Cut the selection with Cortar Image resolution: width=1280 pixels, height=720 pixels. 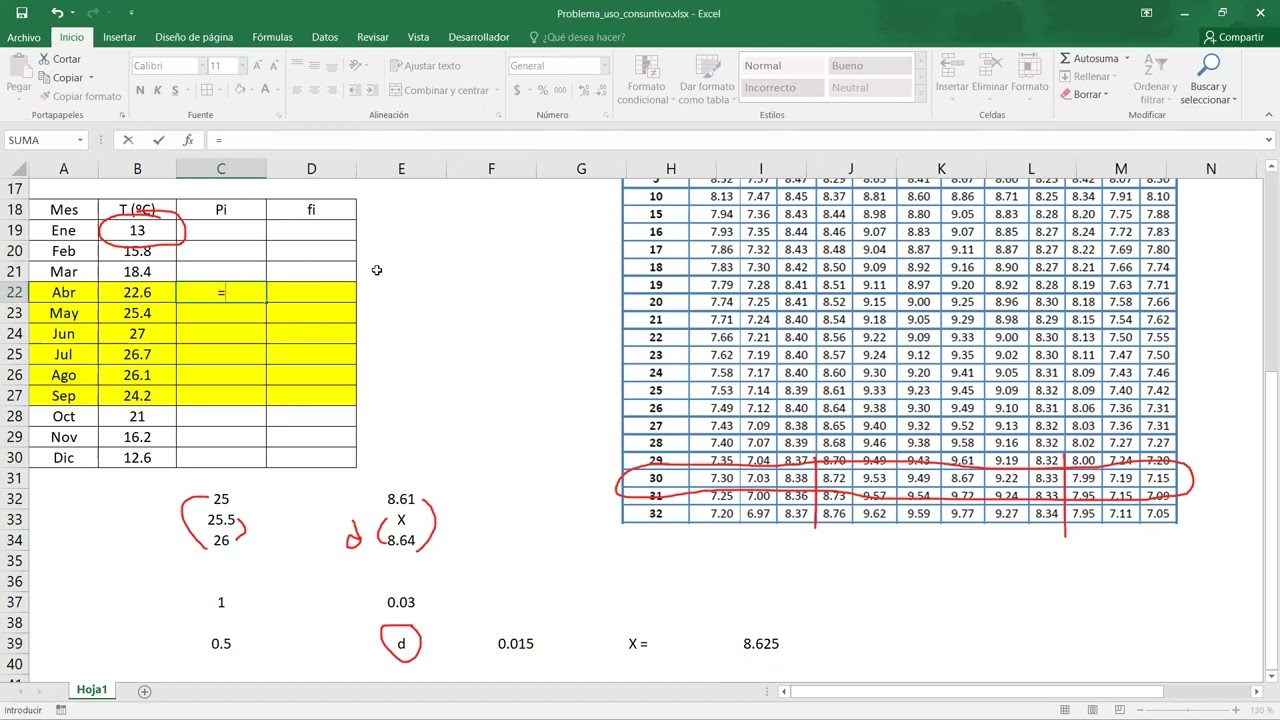59,59
